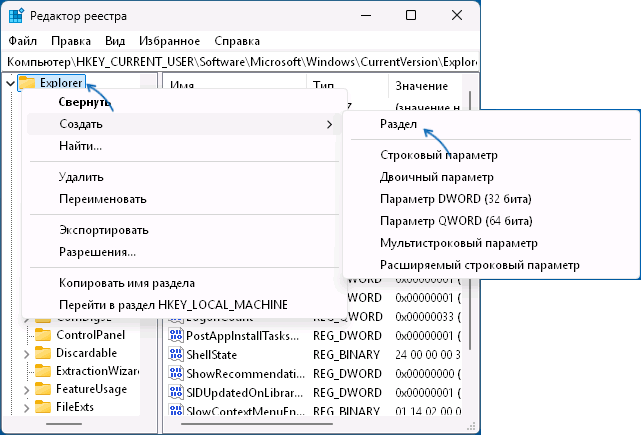
Task: Click the FileExts folder icon
Action: click(43, 407)
